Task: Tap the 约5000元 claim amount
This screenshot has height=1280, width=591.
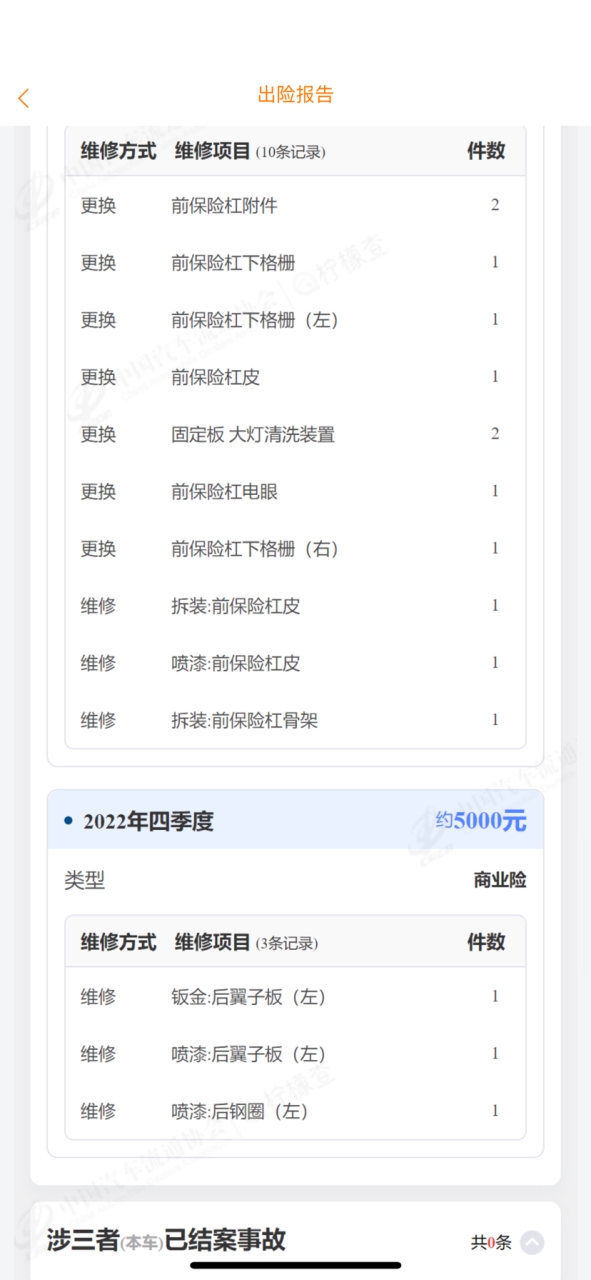Action: [481, 821]
